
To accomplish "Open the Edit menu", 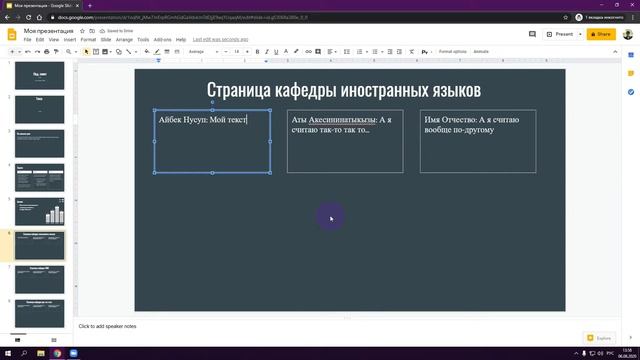I will (x=40, y=40).
